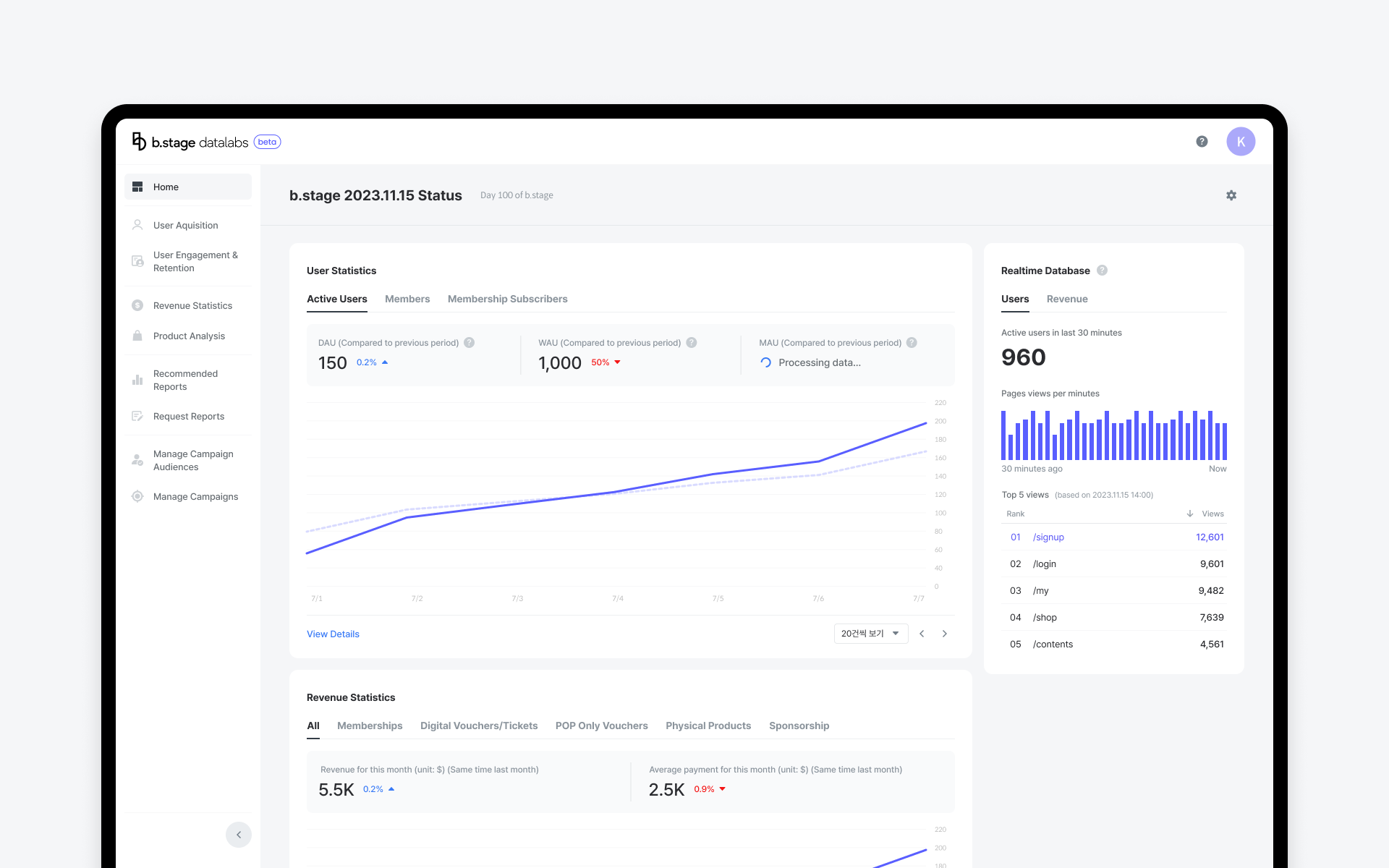Click the Home grid icon in the sidebar
This screenshot has width=1389, height=868.
pos(137,187)
